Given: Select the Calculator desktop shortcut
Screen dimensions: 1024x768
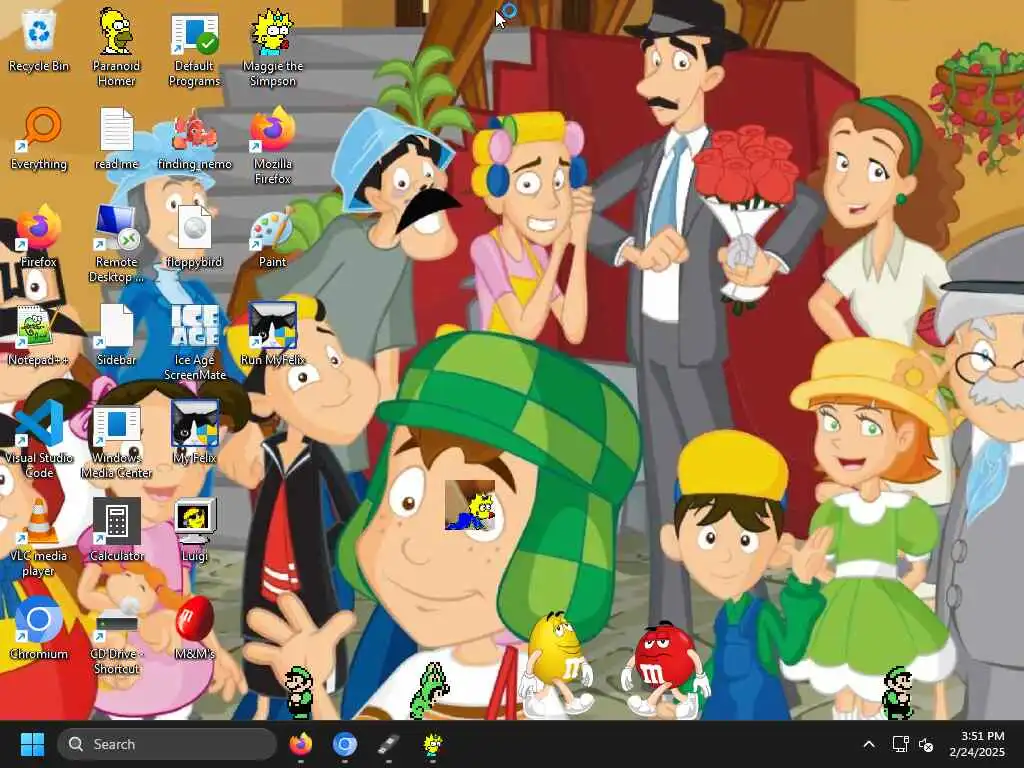Looking at the screenshot, I should 116,530.
